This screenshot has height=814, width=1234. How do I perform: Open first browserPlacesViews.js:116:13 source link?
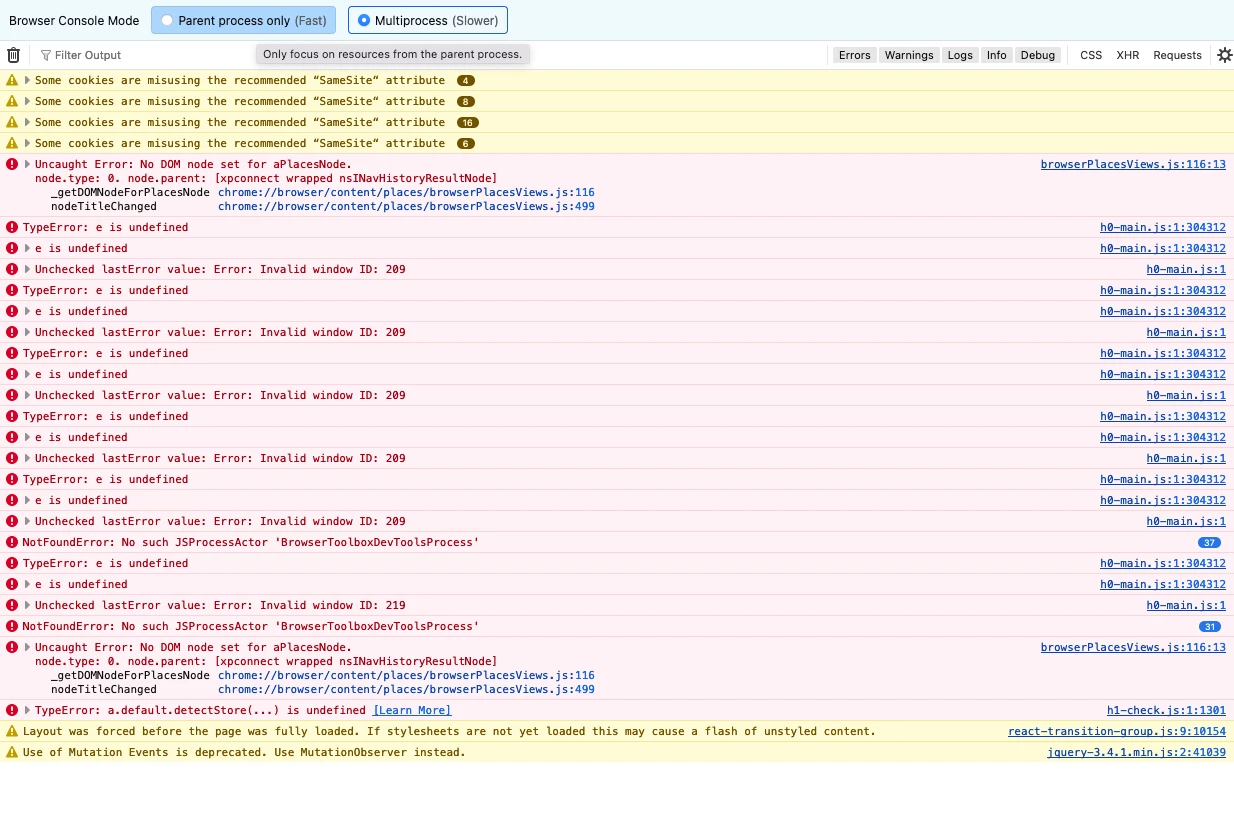point(1133,164)
